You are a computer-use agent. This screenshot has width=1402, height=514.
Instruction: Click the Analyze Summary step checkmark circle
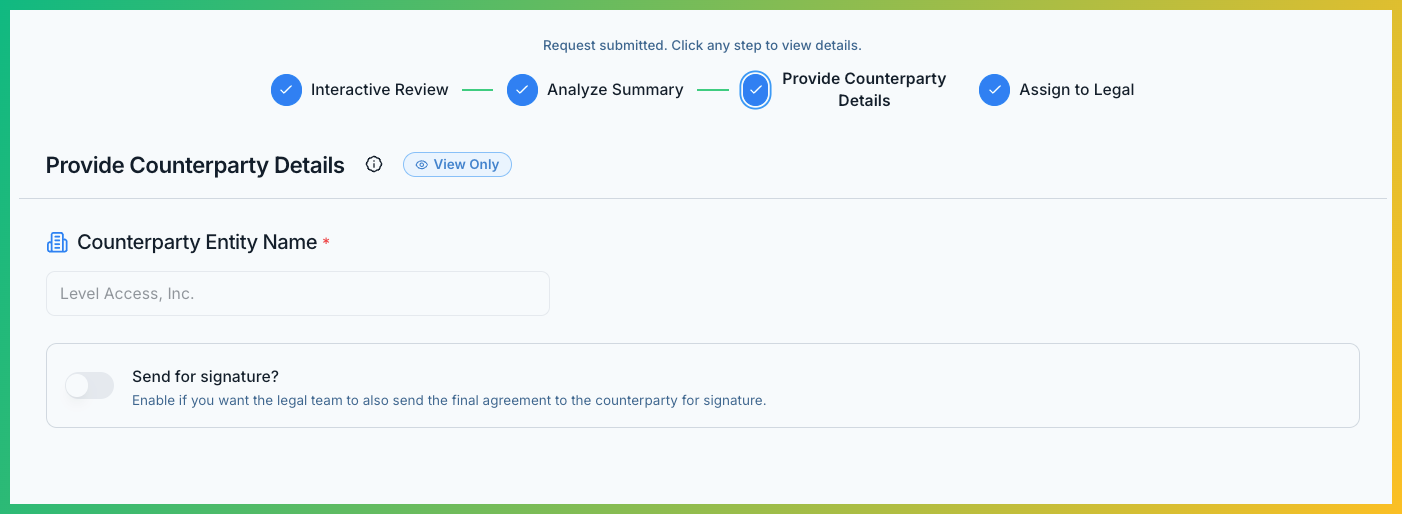click(522, 90)
